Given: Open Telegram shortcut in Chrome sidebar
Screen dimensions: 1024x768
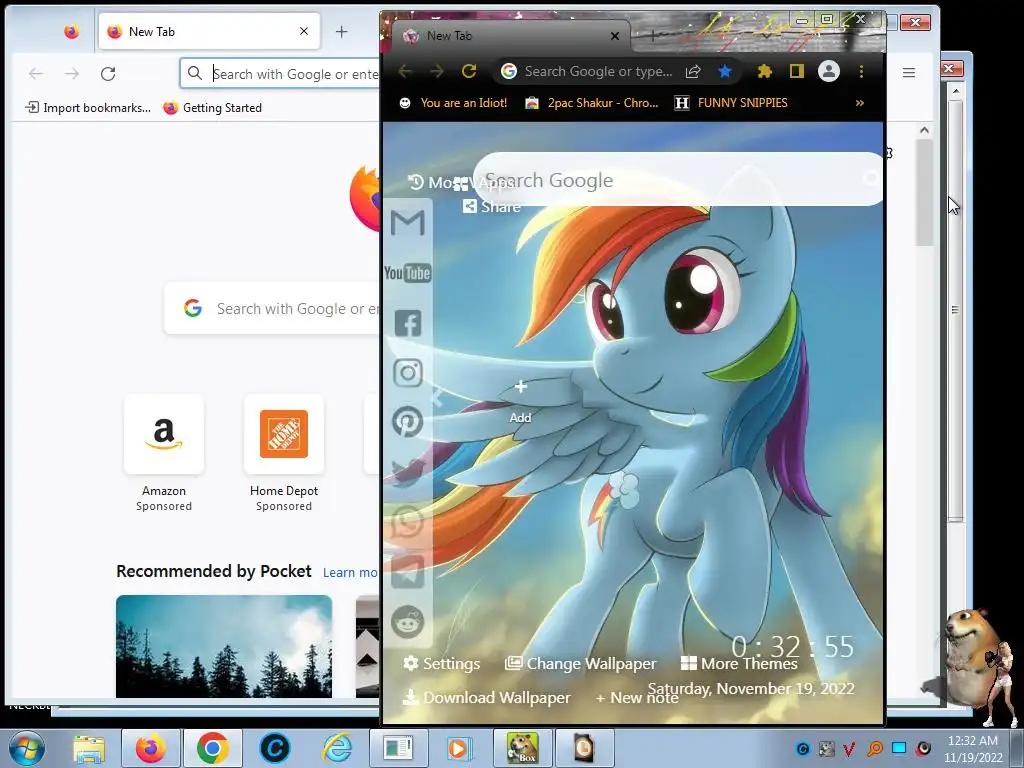Looking at the screenshot, I should click(x=408, y=572).
